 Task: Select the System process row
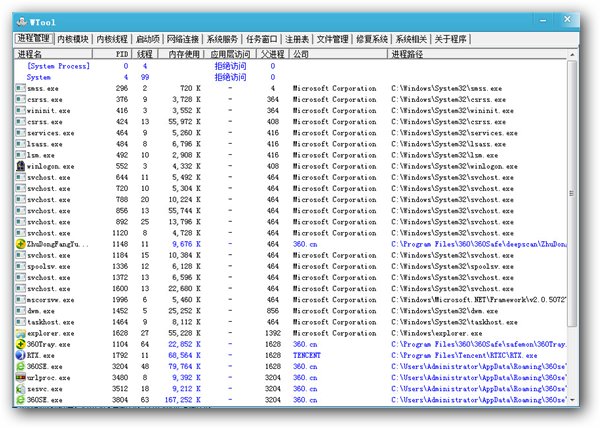pos(290,77)
